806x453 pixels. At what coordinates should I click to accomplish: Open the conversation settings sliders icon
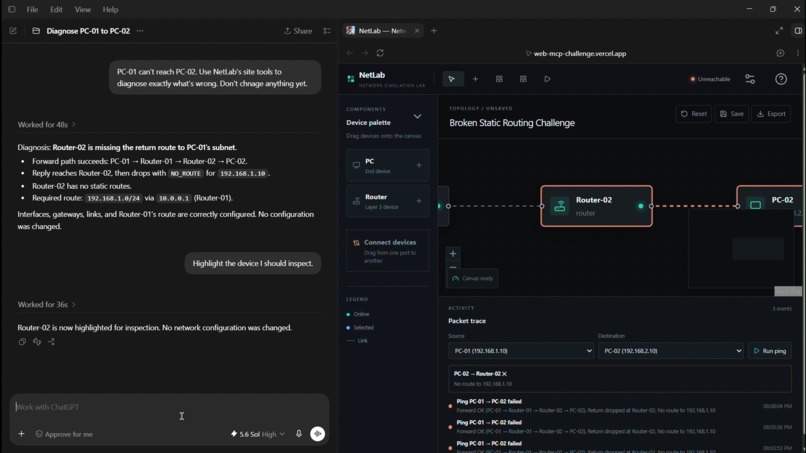click(327, 31)
